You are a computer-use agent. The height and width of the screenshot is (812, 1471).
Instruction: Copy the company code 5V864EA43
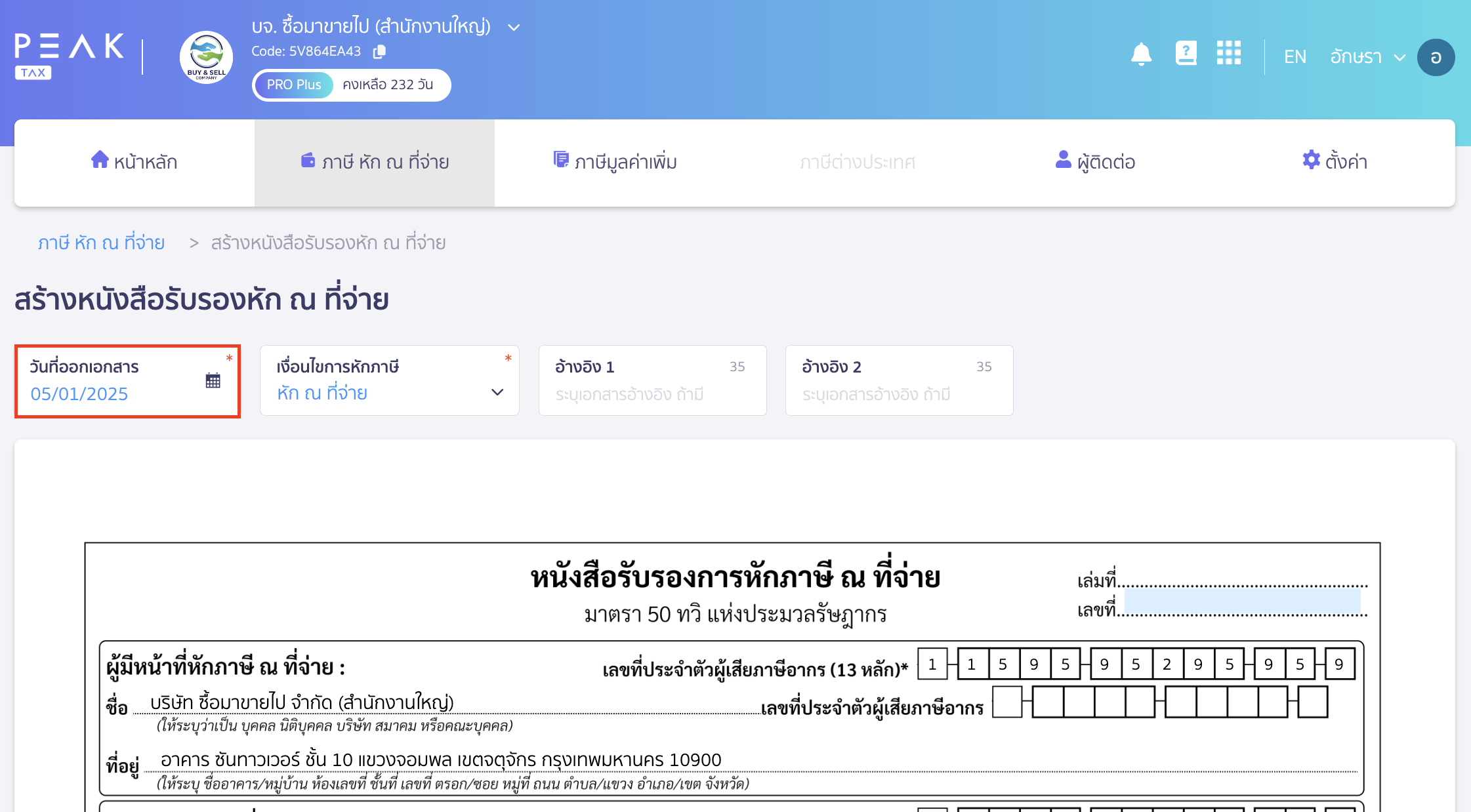[379, 51]
